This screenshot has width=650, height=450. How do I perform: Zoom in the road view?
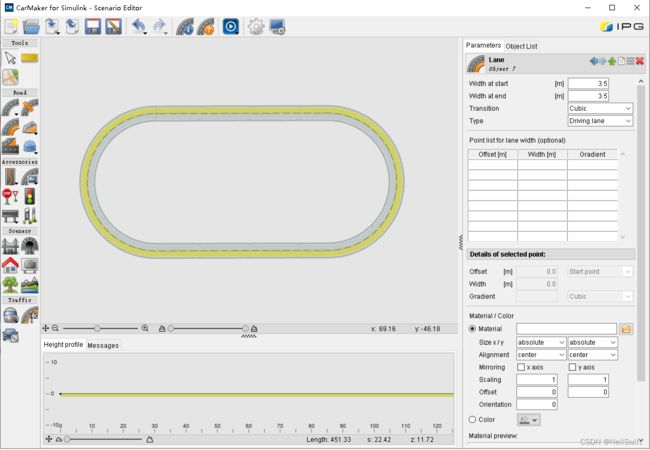click(145, 328)
